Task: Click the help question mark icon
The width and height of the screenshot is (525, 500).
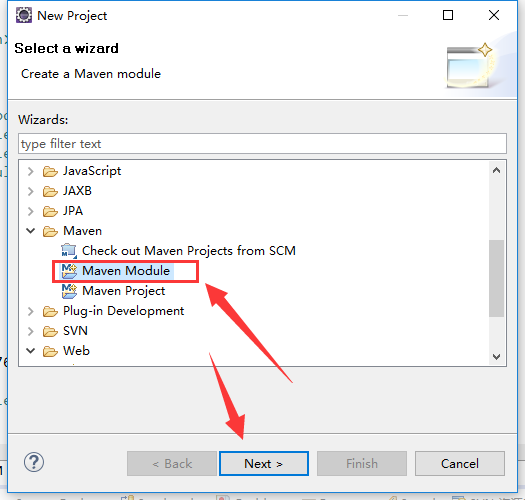Action: (34, 462)
